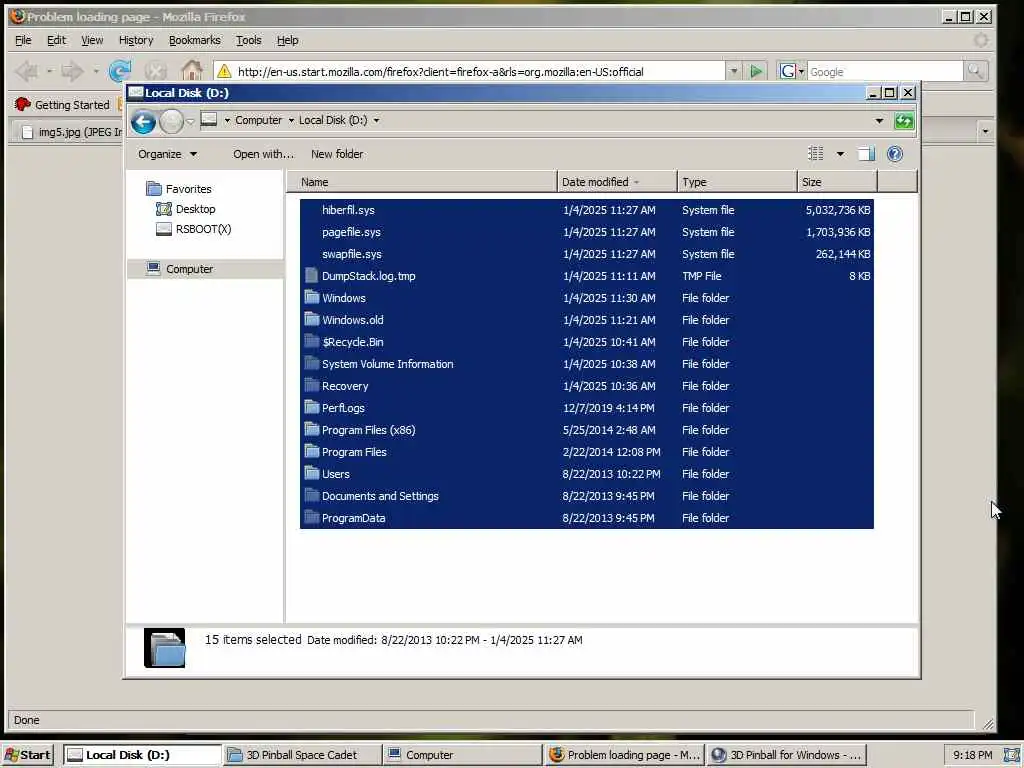
Task: Click the warning site icon in Firefox URL bar
Action: click(x=224, y=71)
